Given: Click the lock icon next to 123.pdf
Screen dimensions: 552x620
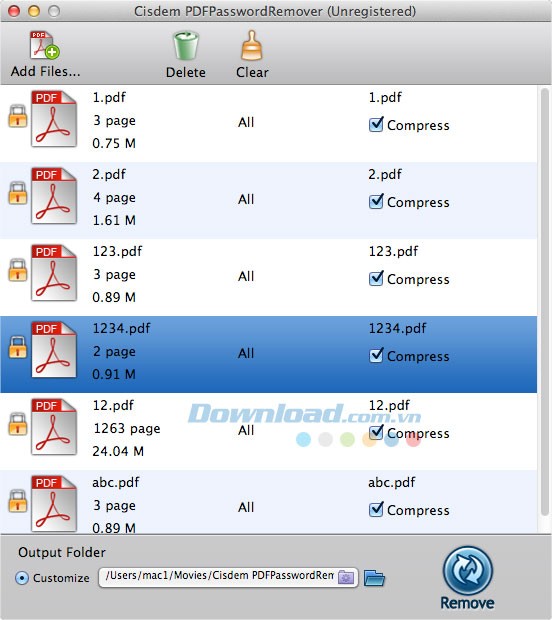Looking at the screenshot, I should [18, 270].
